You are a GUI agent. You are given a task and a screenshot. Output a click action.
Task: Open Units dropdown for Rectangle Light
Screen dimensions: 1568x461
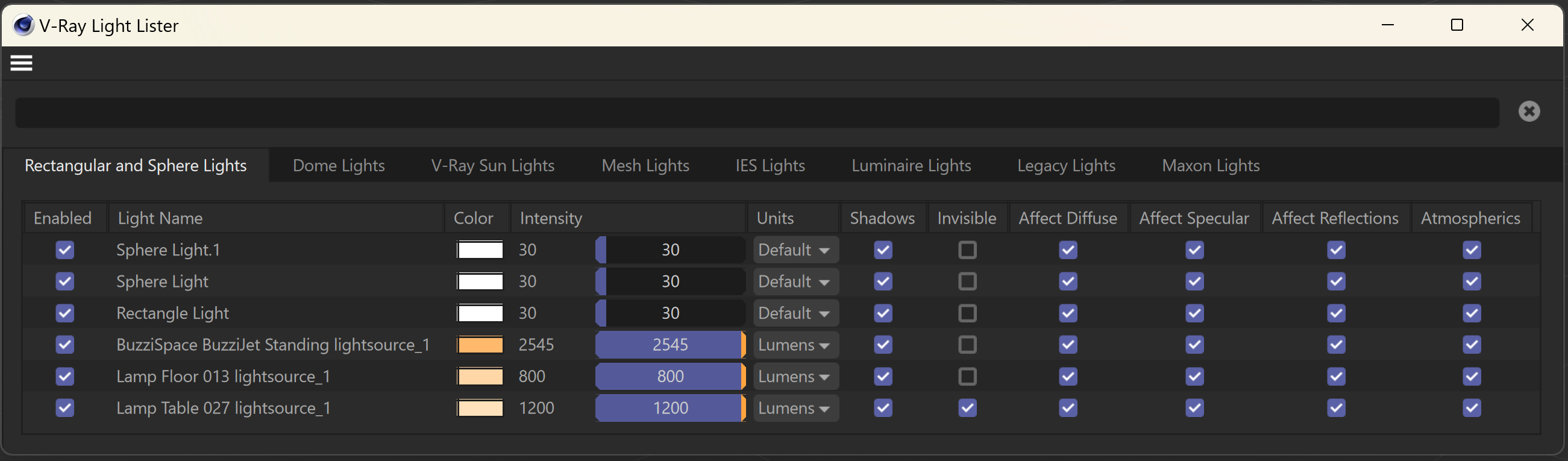pyautogui.click(x=795, y=313)
